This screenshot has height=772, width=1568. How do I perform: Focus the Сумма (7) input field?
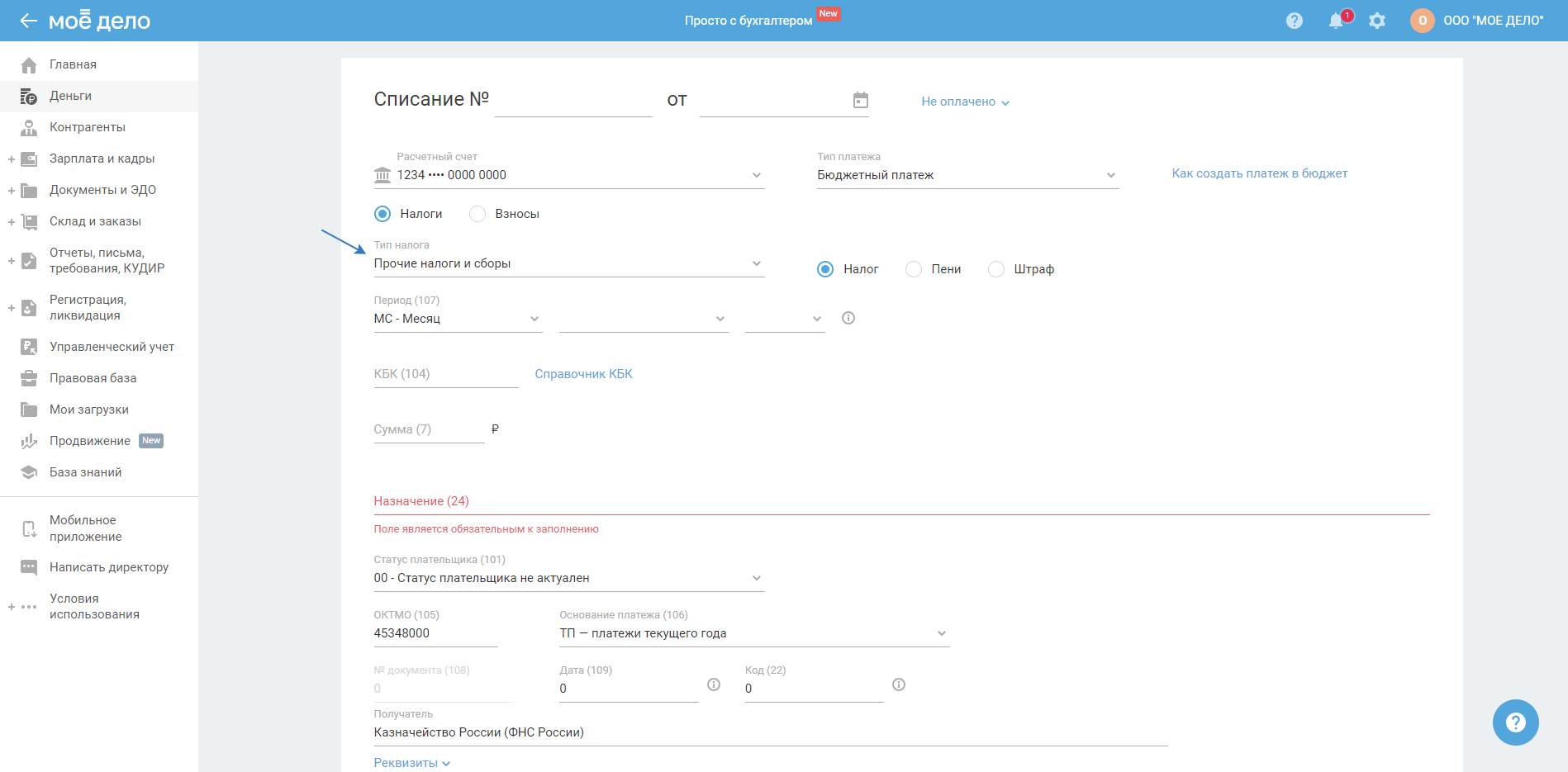point(429,429)
